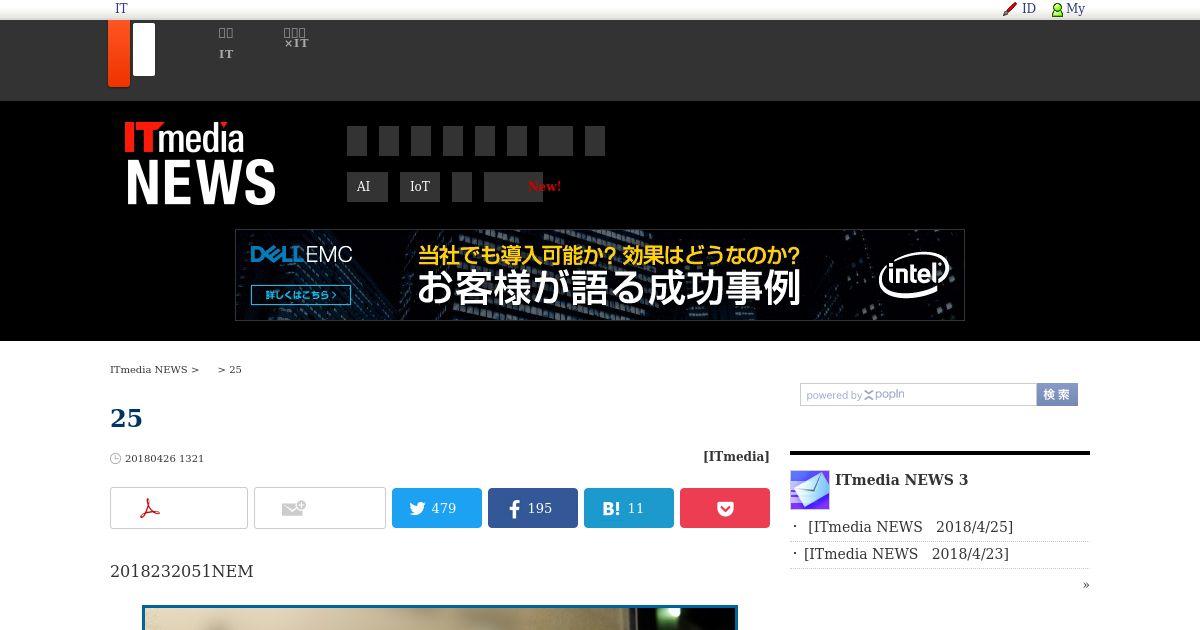Click the 検索 search button
This screenshot has width=1200, height=630.
coord(1057,395)
